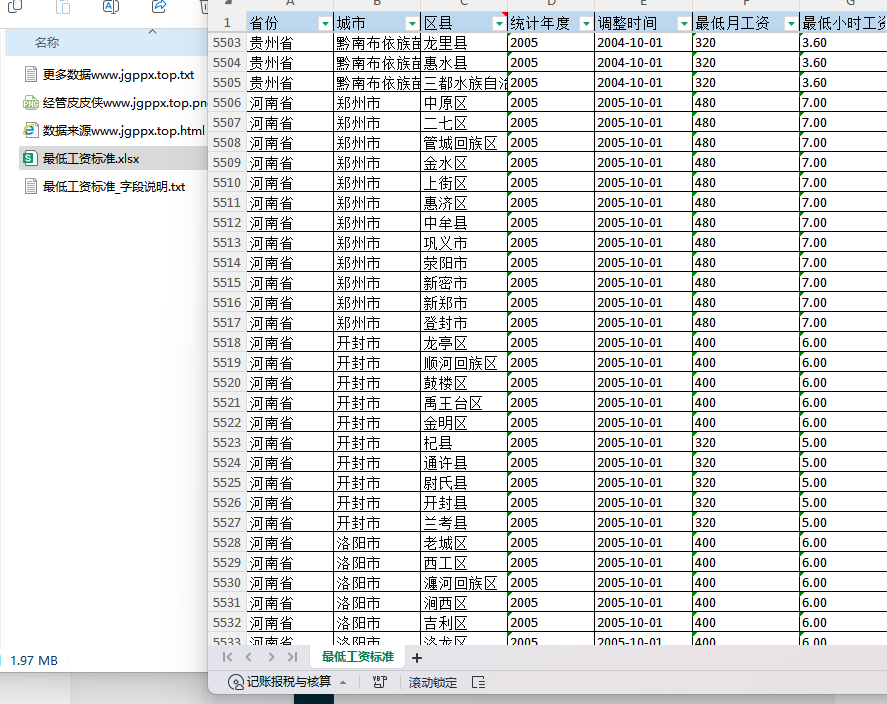This screenshot has width=887, height=704.
Task: Click cell 中牟县 in row 5512
Action: click(x=464, y=223)
